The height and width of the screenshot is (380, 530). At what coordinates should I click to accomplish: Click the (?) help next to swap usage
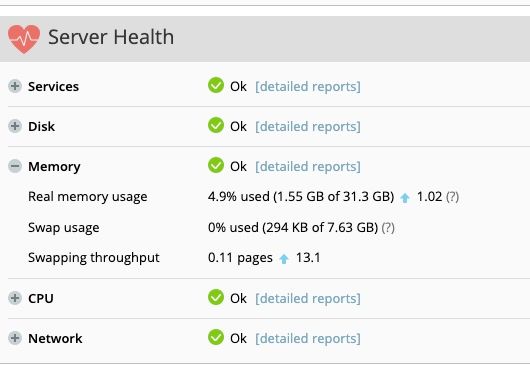388,228
